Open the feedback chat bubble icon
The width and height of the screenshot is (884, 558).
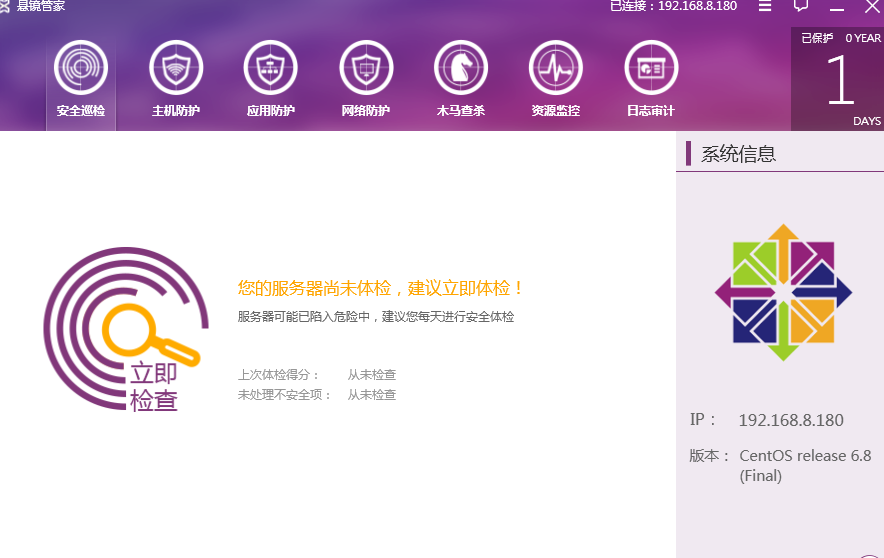(801, 6)
